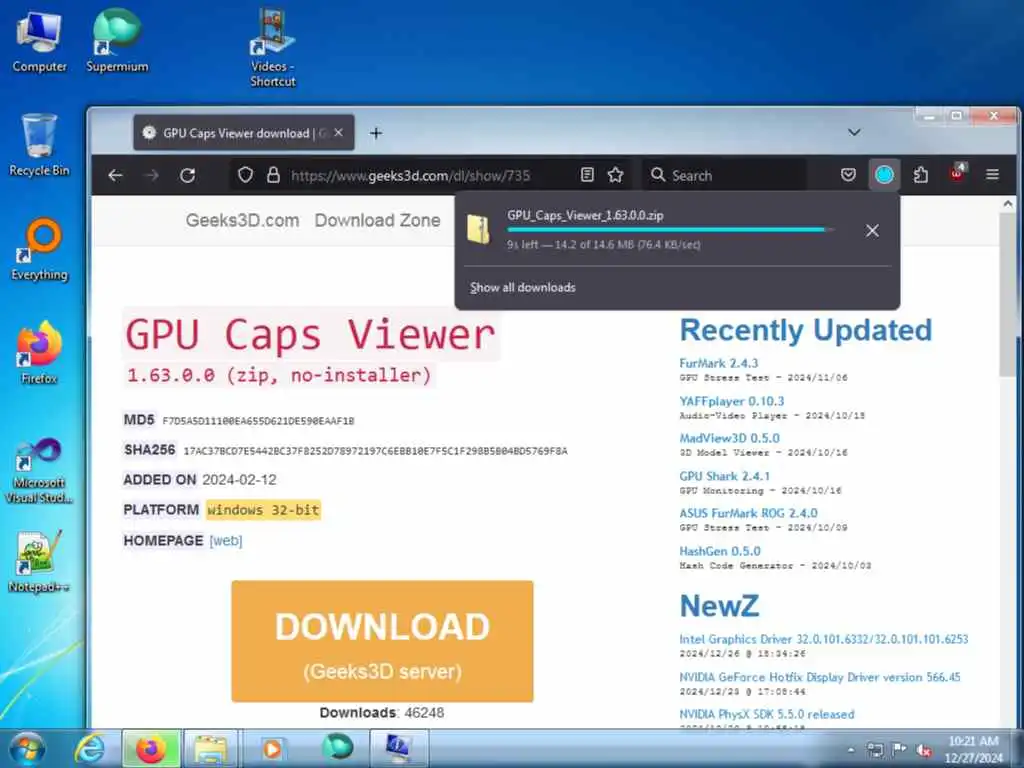Click the scrollbar up arrow
The image size is (1024, 768).
point(1008,204)
